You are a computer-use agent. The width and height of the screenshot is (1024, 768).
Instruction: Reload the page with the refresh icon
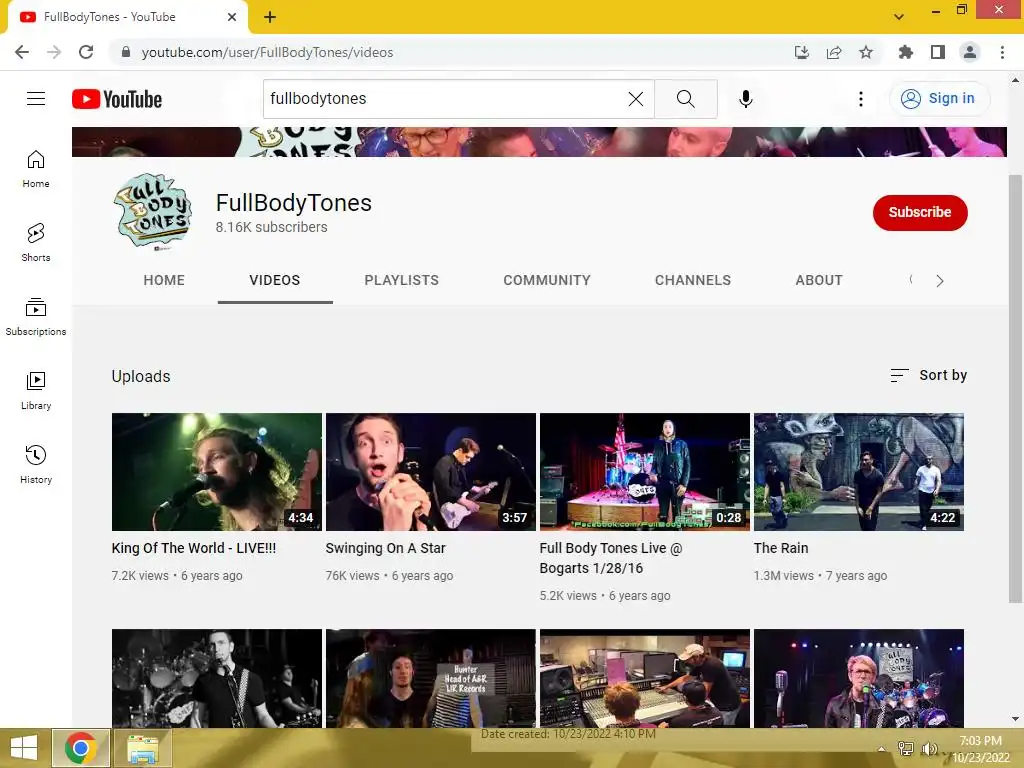(86, 52)
